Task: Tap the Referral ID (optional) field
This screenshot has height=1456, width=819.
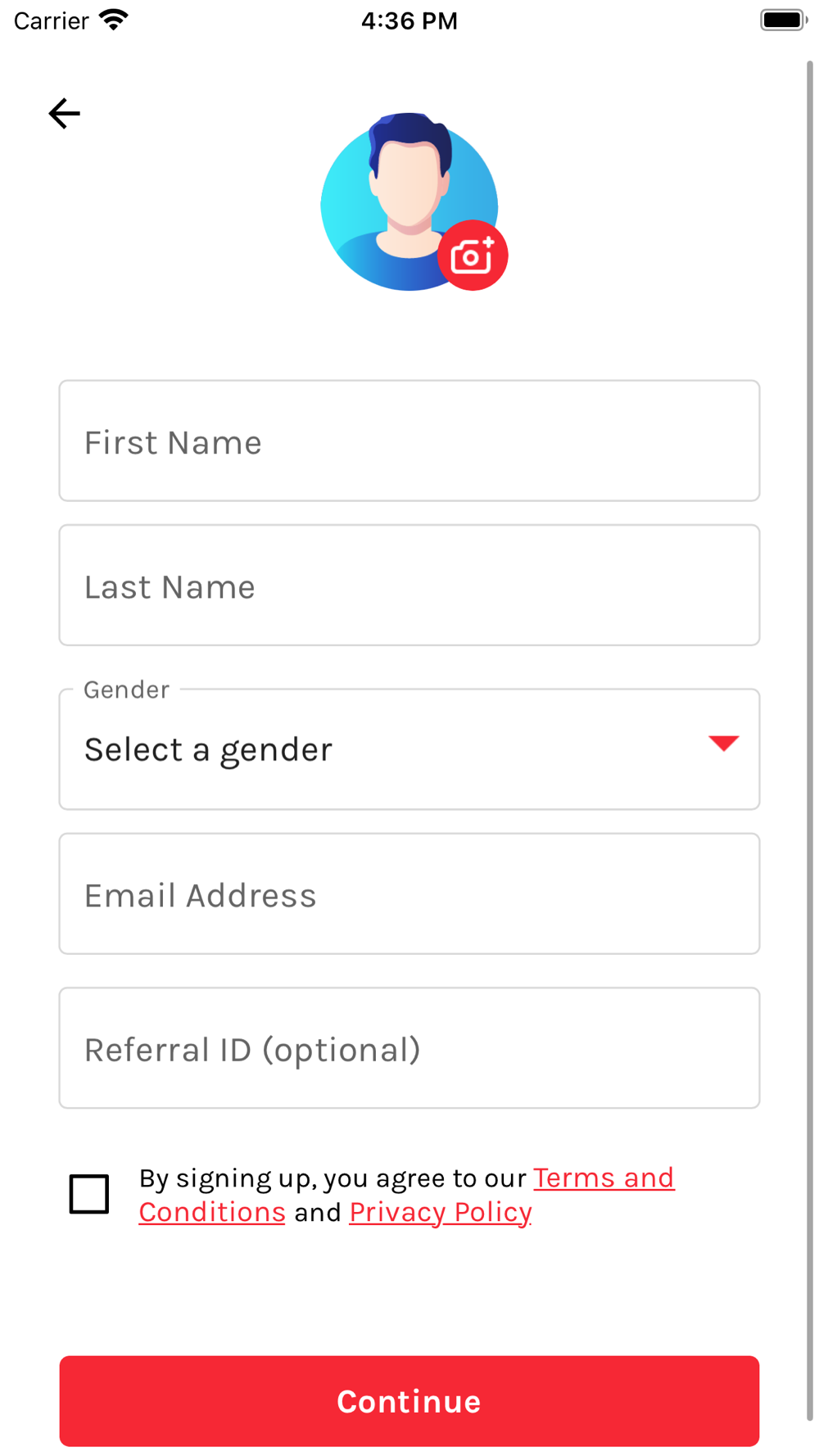Action: coord(409,1048)
